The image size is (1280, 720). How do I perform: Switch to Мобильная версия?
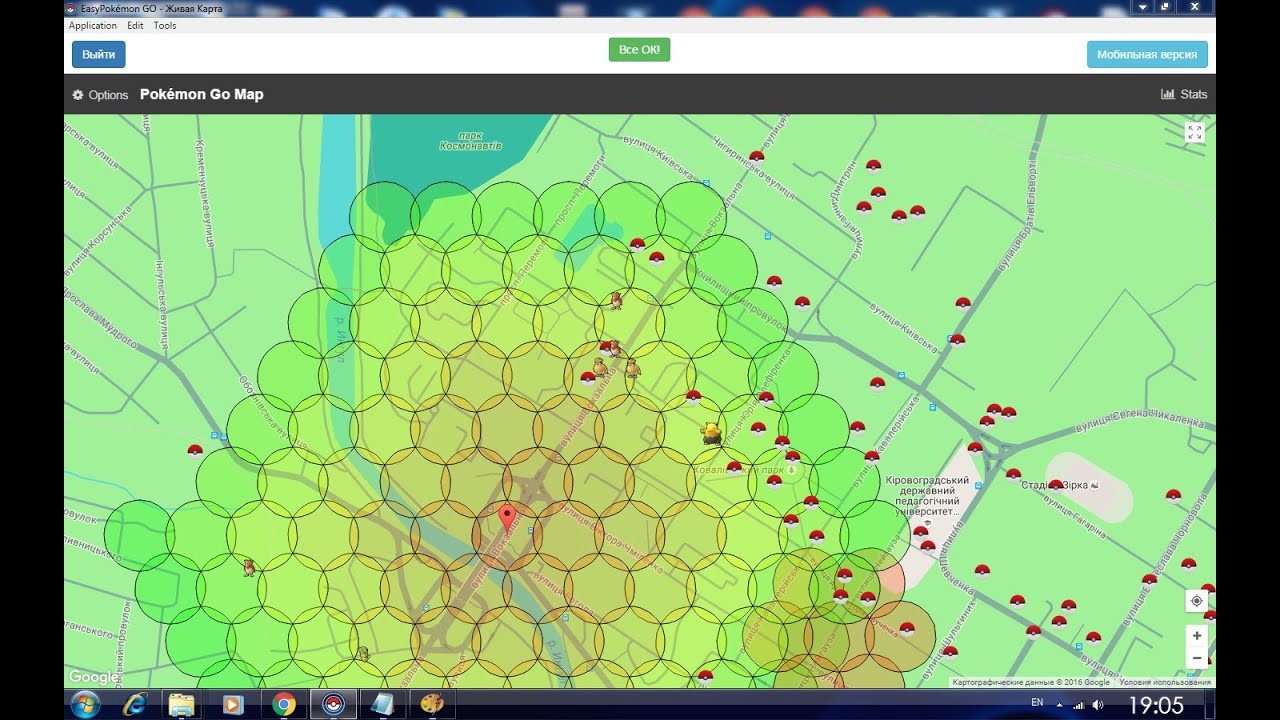(x=1147, y=54)
